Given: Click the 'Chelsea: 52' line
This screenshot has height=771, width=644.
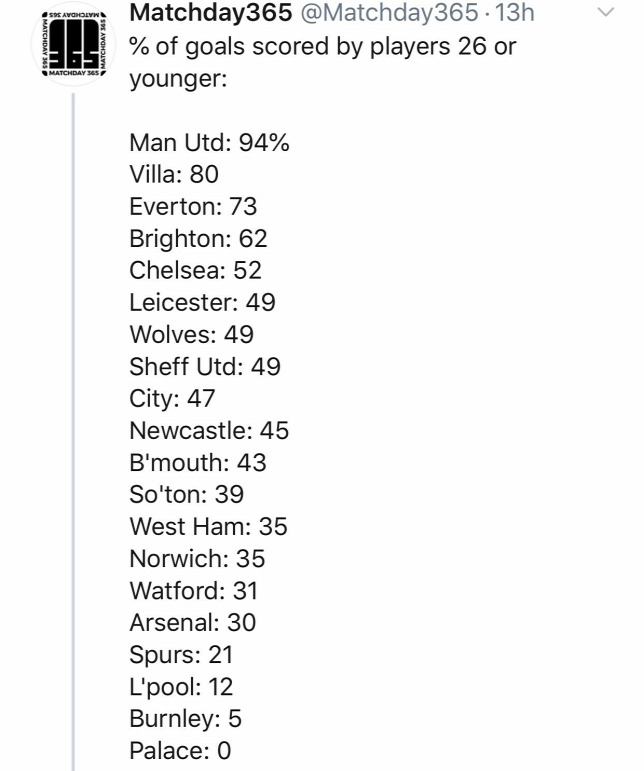Looking at the screenshot, I should (x=195, y=270).
